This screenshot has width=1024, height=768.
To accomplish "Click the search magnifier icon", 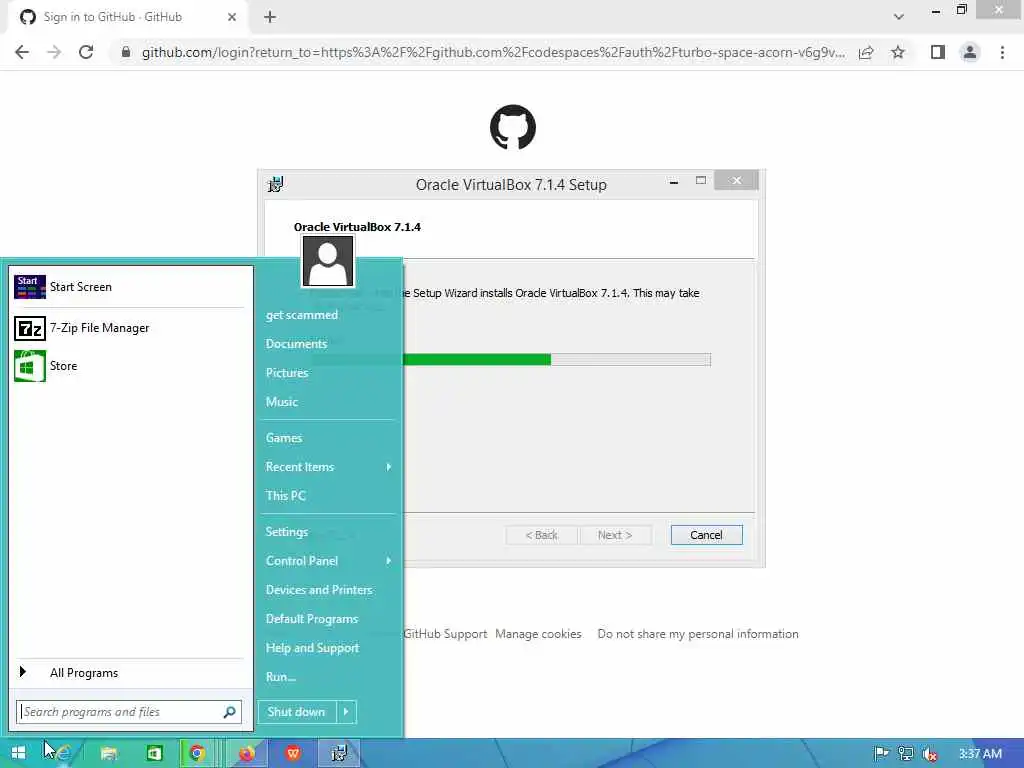I will pyautogui.click(x=229, y=712).
